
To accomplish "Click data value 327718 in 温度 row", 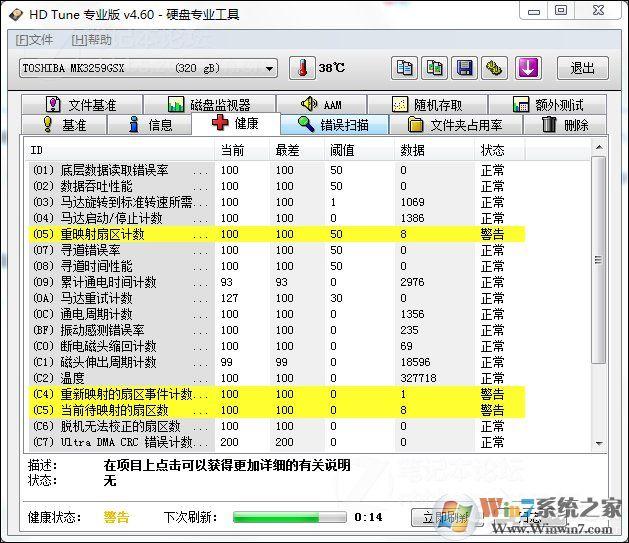I will point(418,378).
